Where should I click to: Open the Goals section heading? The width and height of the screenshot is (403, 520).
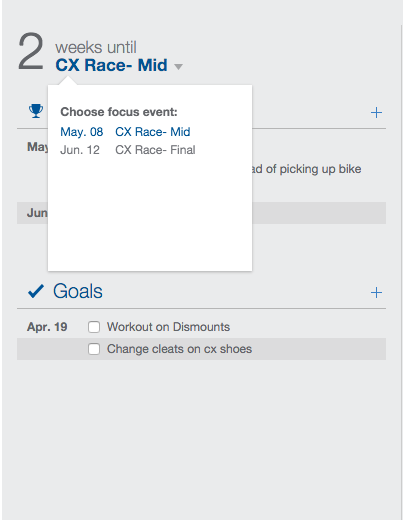(78, 291)
